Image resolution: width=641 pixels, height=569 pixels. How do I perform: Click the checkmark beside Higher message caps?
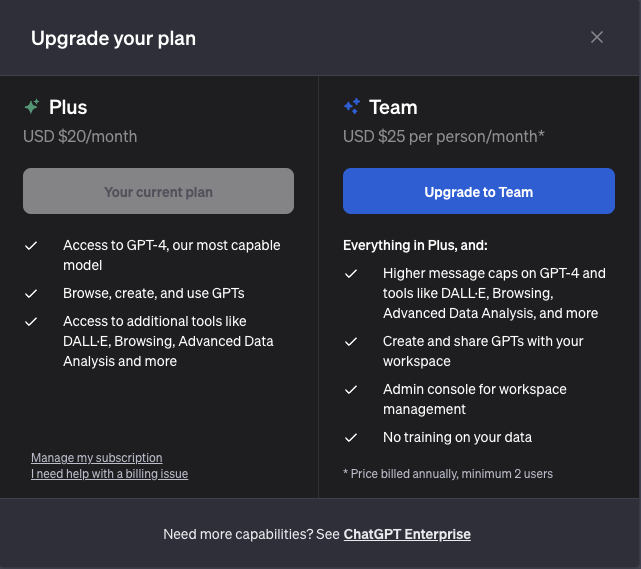351,273
